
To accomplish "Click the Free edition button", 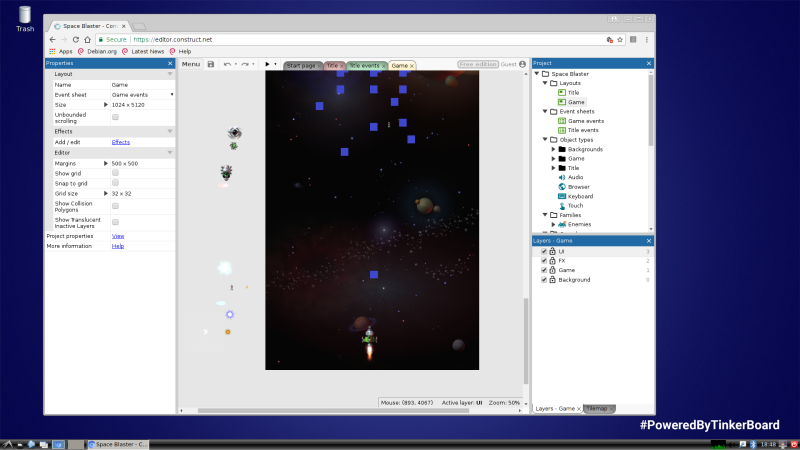I will (478, 64).
